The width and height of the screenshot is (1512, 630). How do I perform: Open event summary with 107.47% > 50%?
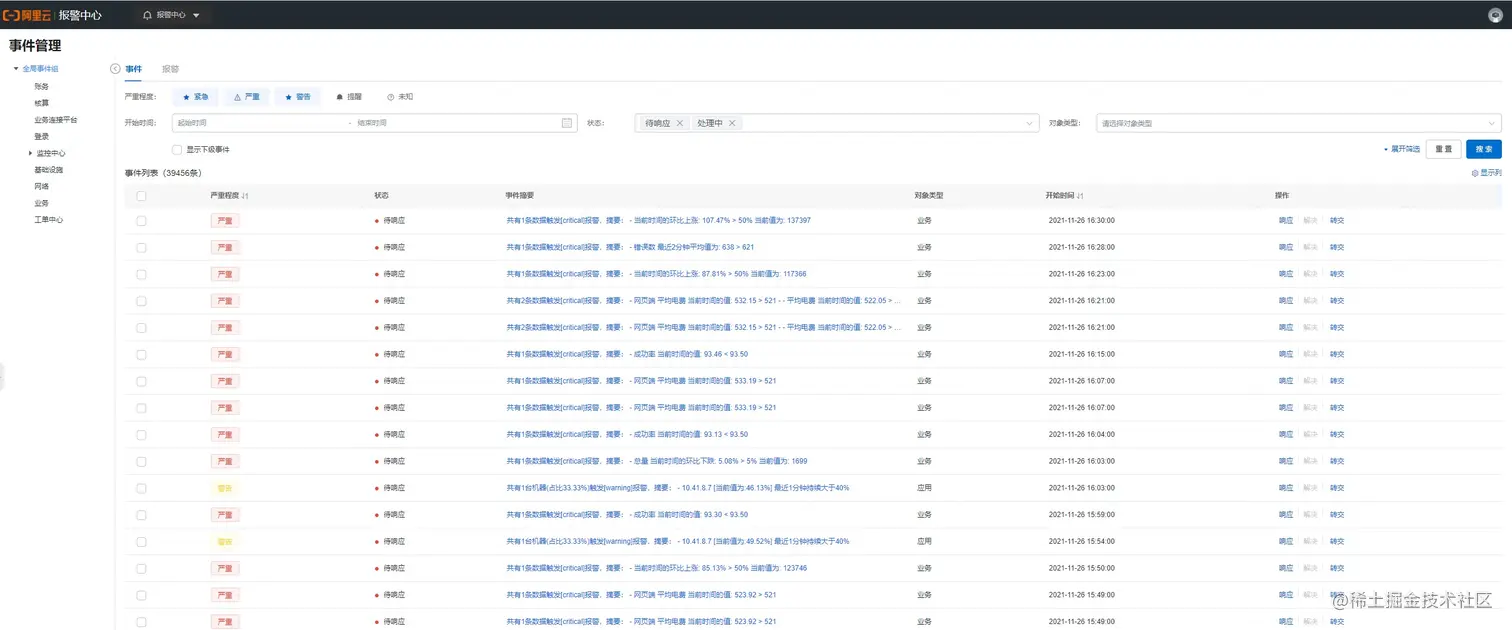coord(659,220)
